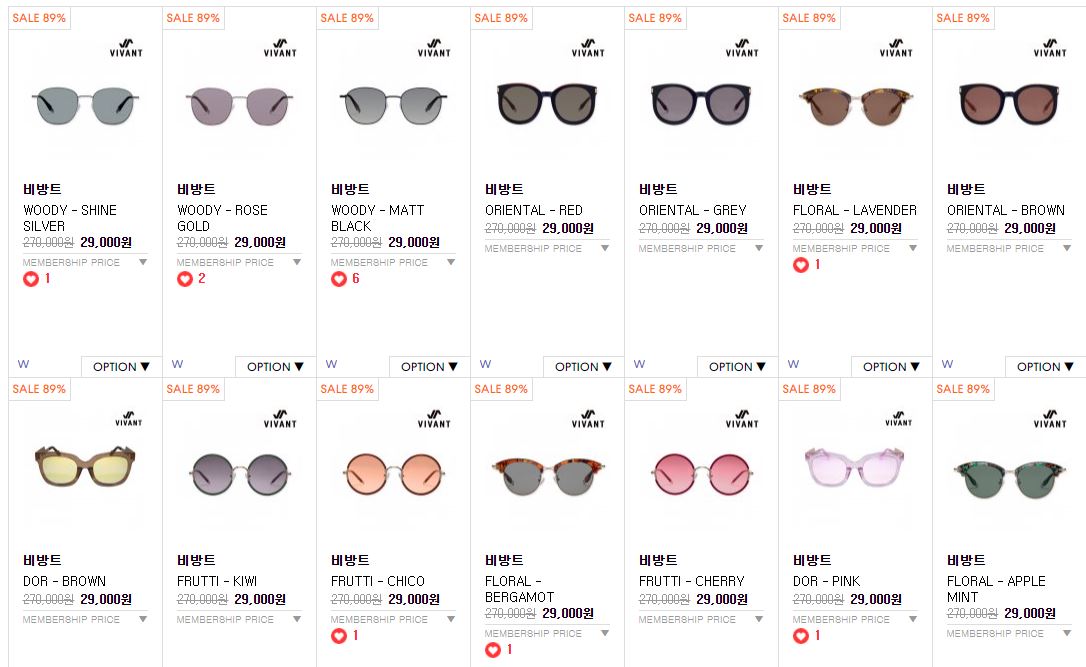Open OPTION dropdown for ORIENTAL - GREY
This screenshot has width=1086, height=667.
(x=737, y=366)
